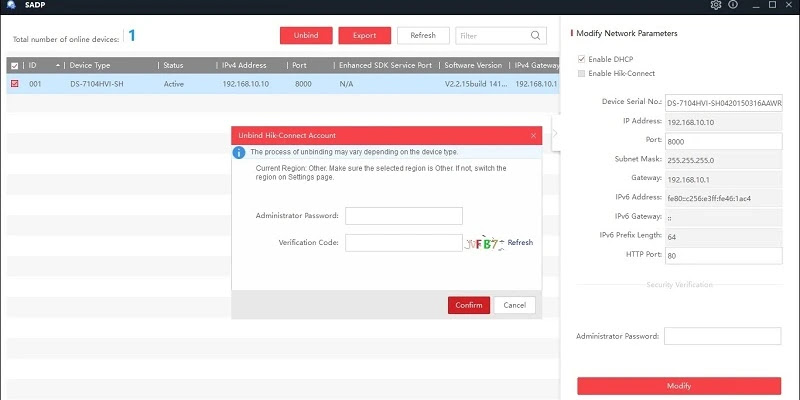Focus the Verification Code field
The height and width of the screenshot is (400, 800).
(x=404, y=243)
